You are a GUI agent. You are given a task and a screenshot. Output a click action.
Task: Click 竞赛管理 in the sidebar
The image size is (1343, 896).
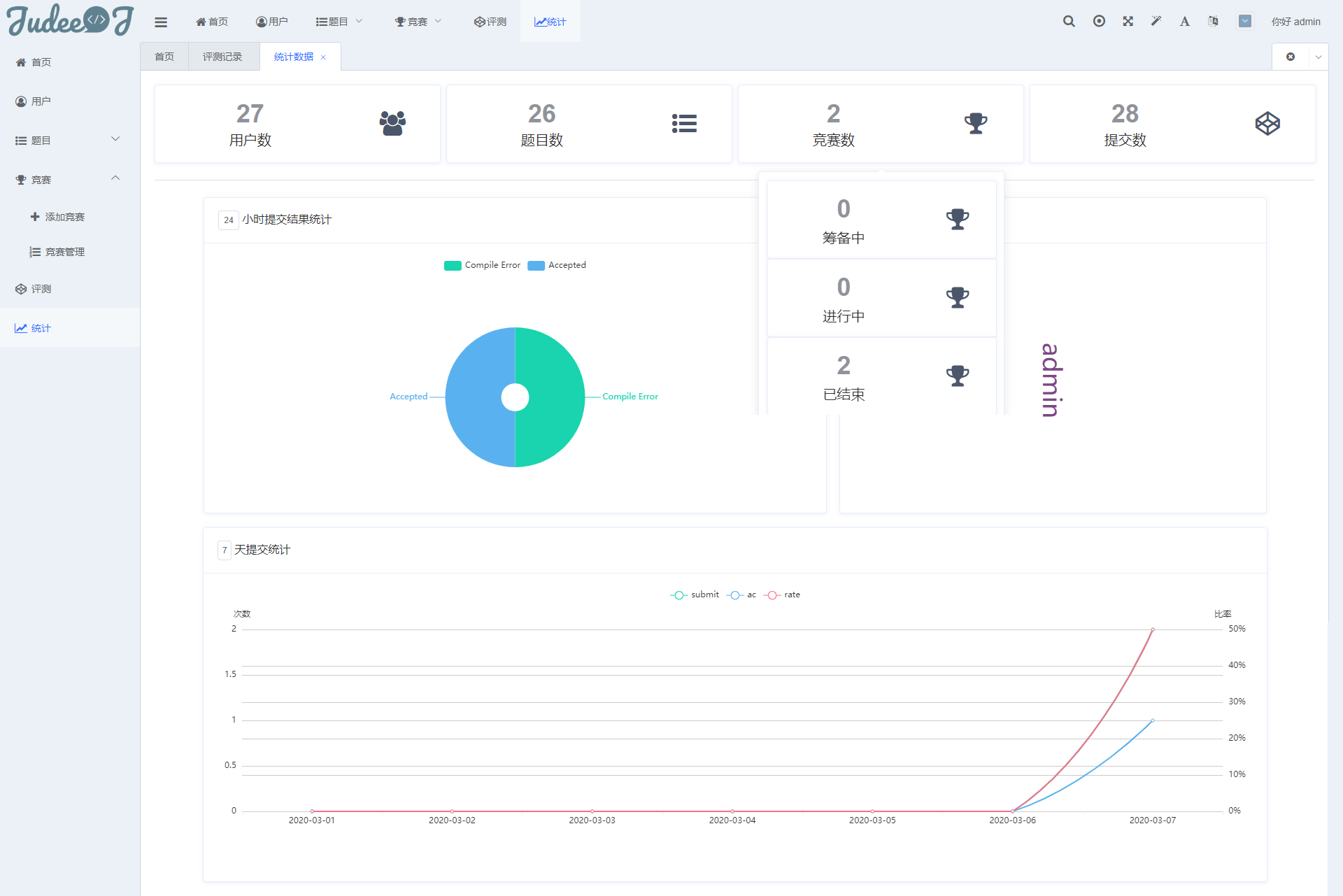click(65, 252)
